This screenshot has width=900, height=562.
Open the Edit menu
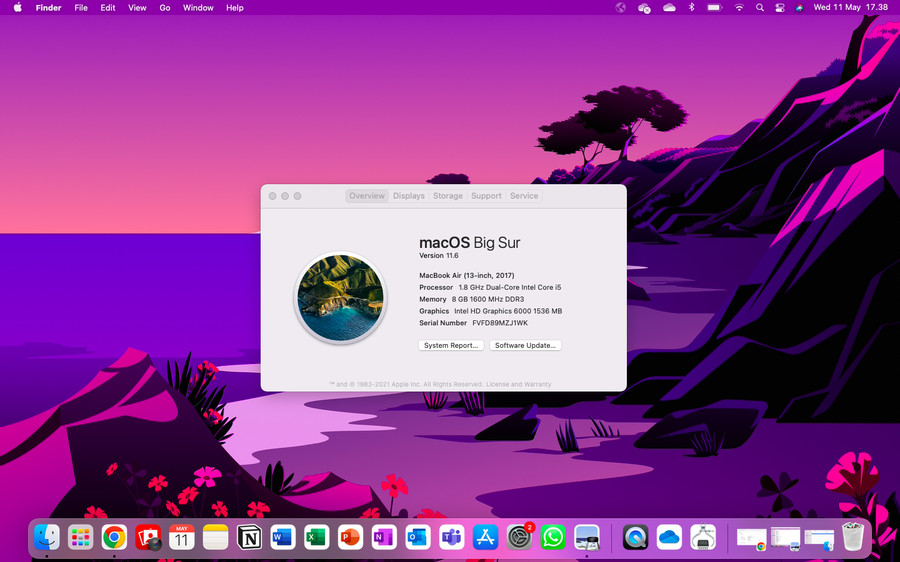click(108, 7)
